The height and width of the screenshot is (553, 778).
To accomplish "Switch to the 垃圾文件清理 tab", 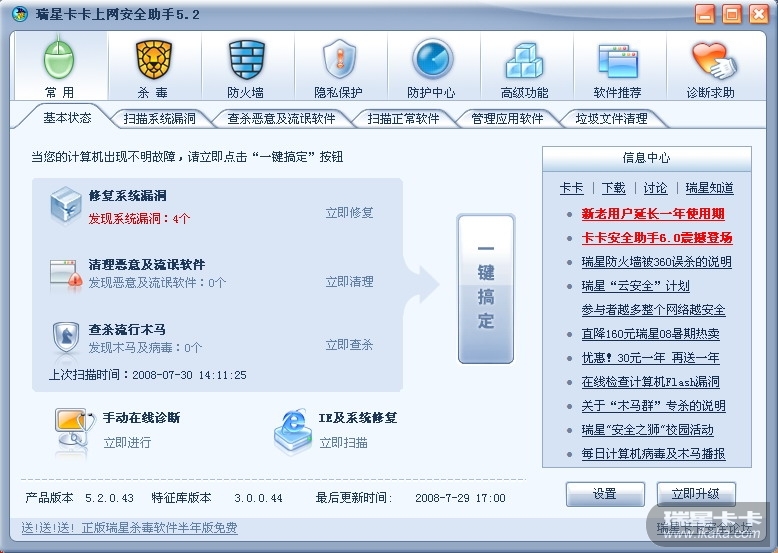I will coord(611,119).
